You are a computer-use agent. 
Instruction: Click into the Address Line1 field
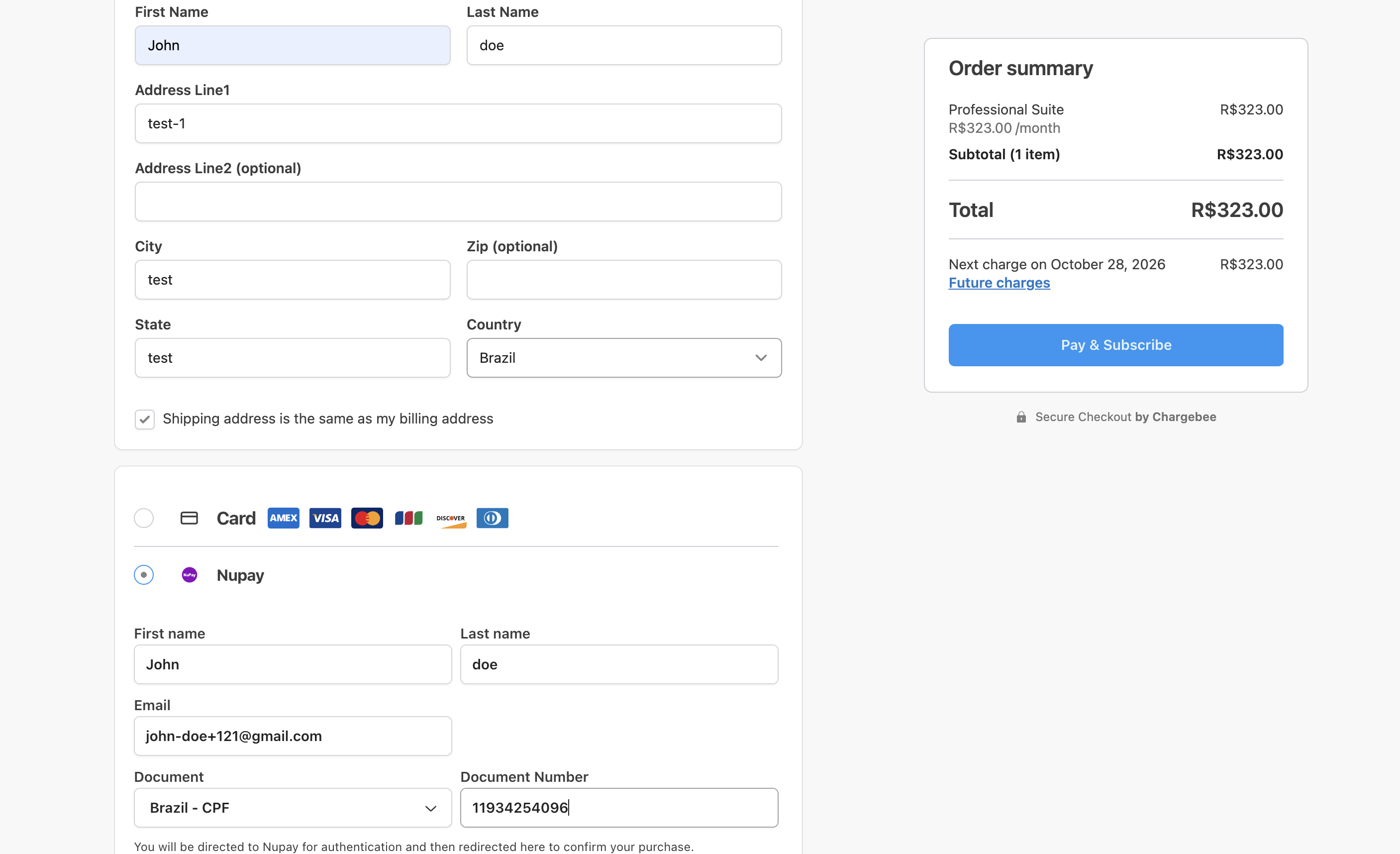click(458, 123)
